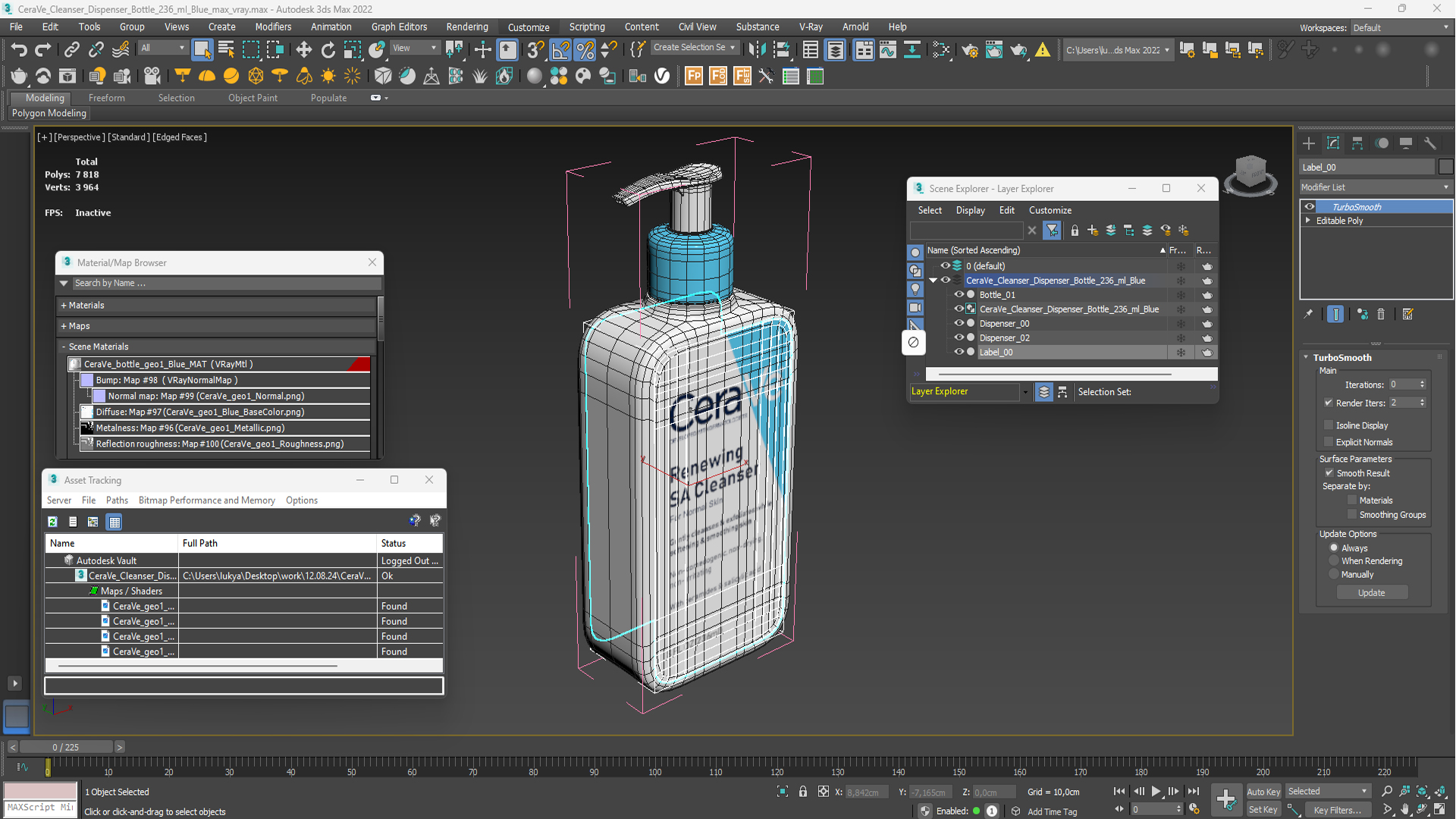Open the Mirror tool
Viewport: 1456px width, 819px height.
[x=756, y=50]
